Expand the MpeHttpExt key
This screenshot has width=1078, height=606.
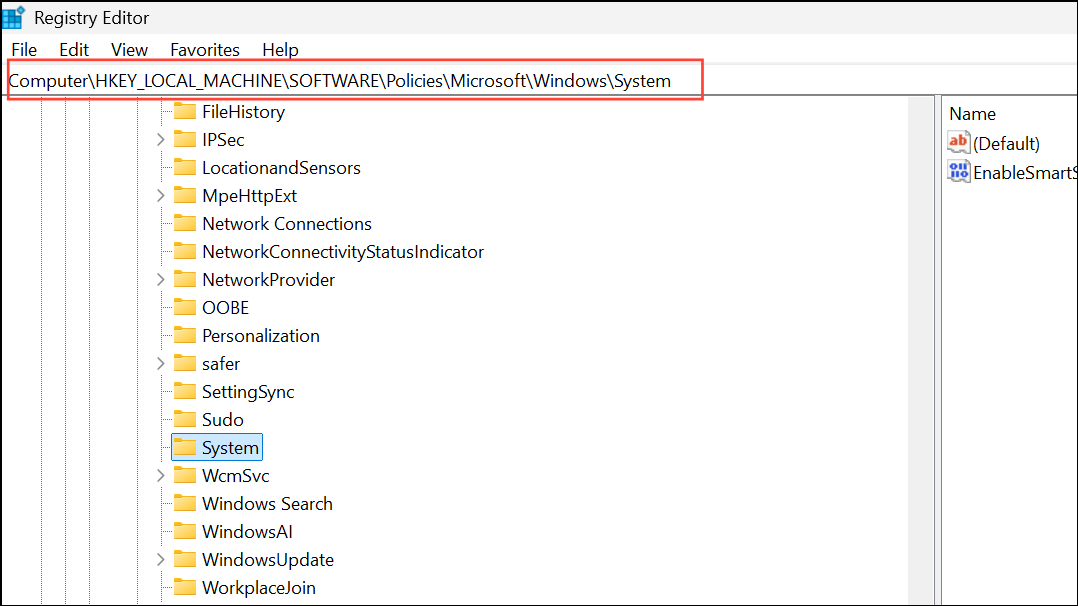[161, 195]
